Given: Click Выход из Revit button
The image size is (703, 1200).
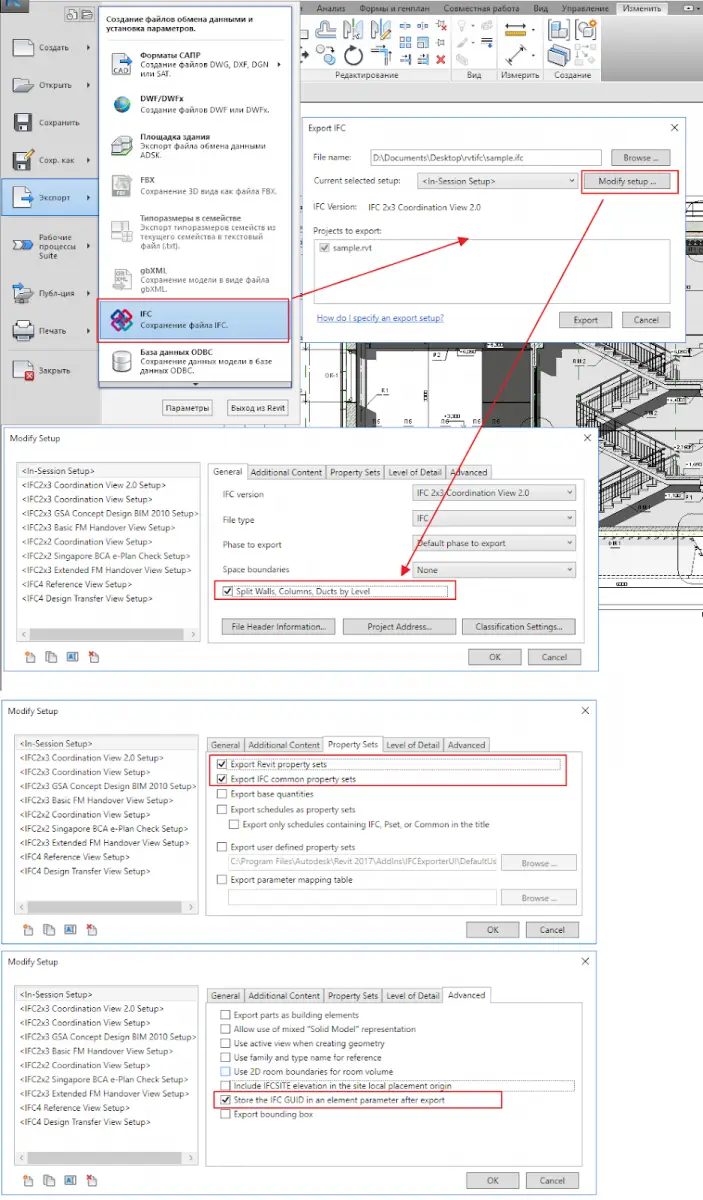Looking at the screenshot, I should click(x=257, y=408).
